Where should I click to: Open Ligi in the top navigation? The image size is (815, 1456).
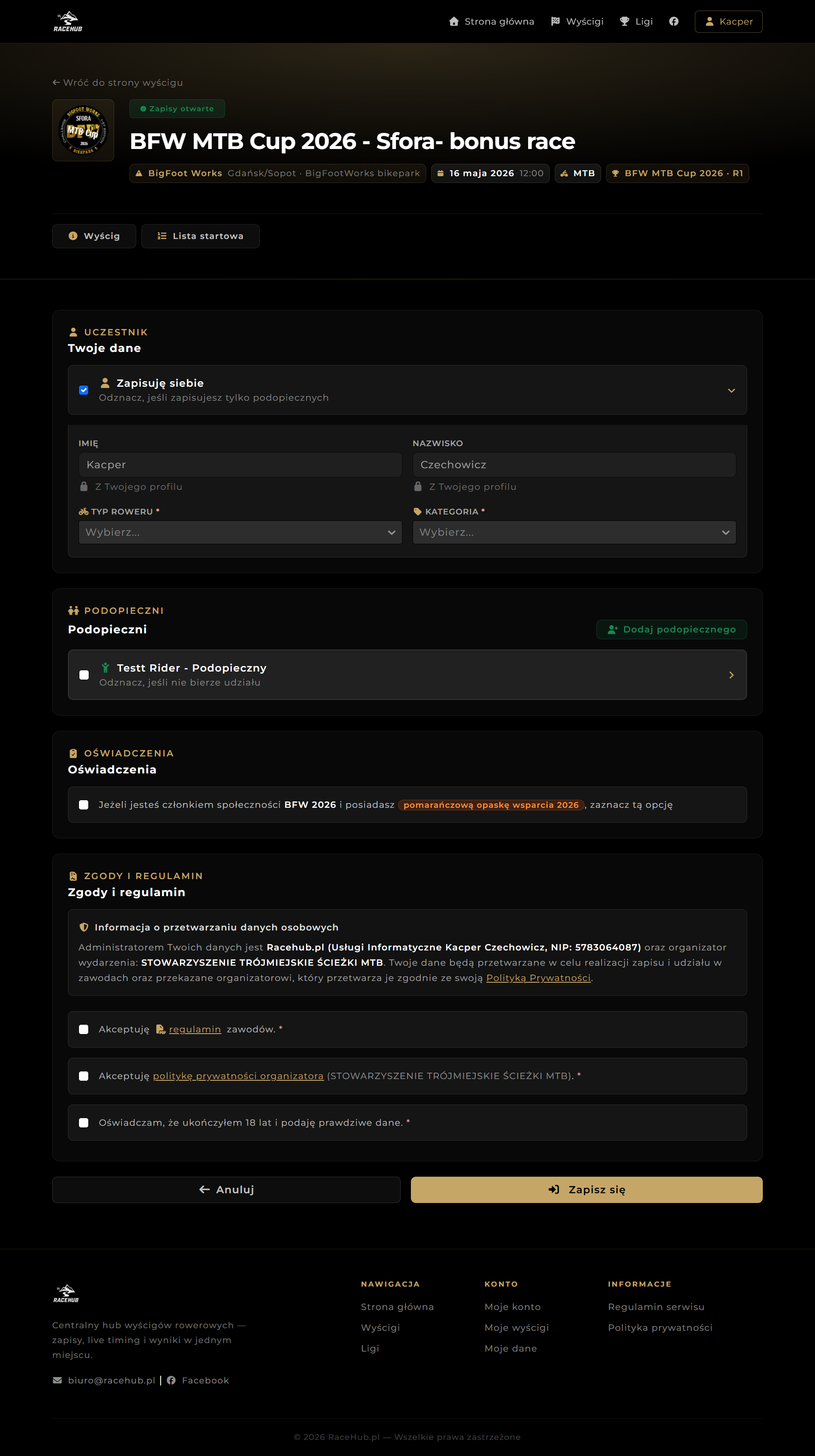(636, 22)
